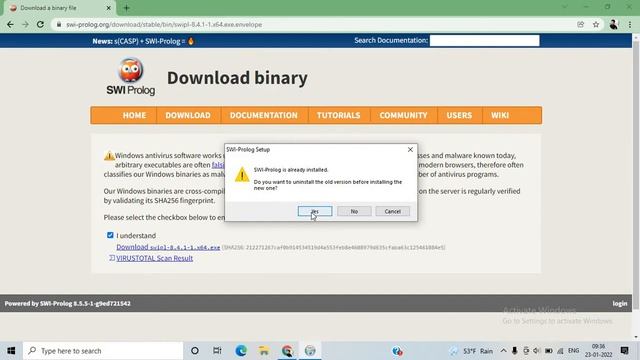Viewport: 640px width, 360px height.
Task: Open the clock and date flyout
Action: (598, 351)
